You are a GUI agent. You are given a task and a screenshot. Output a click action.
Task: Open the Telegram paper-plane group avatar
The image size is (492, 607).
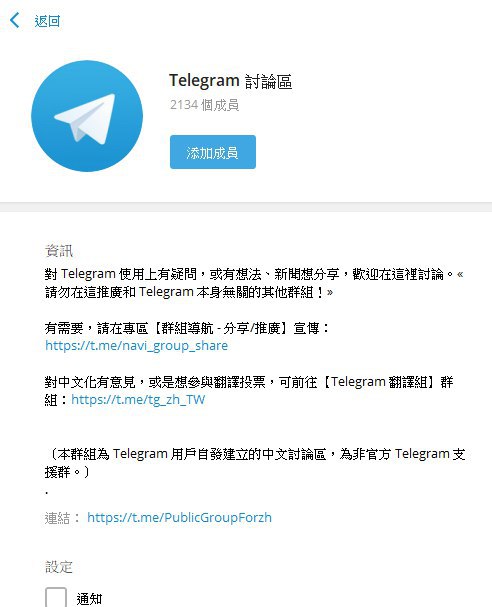87,116
